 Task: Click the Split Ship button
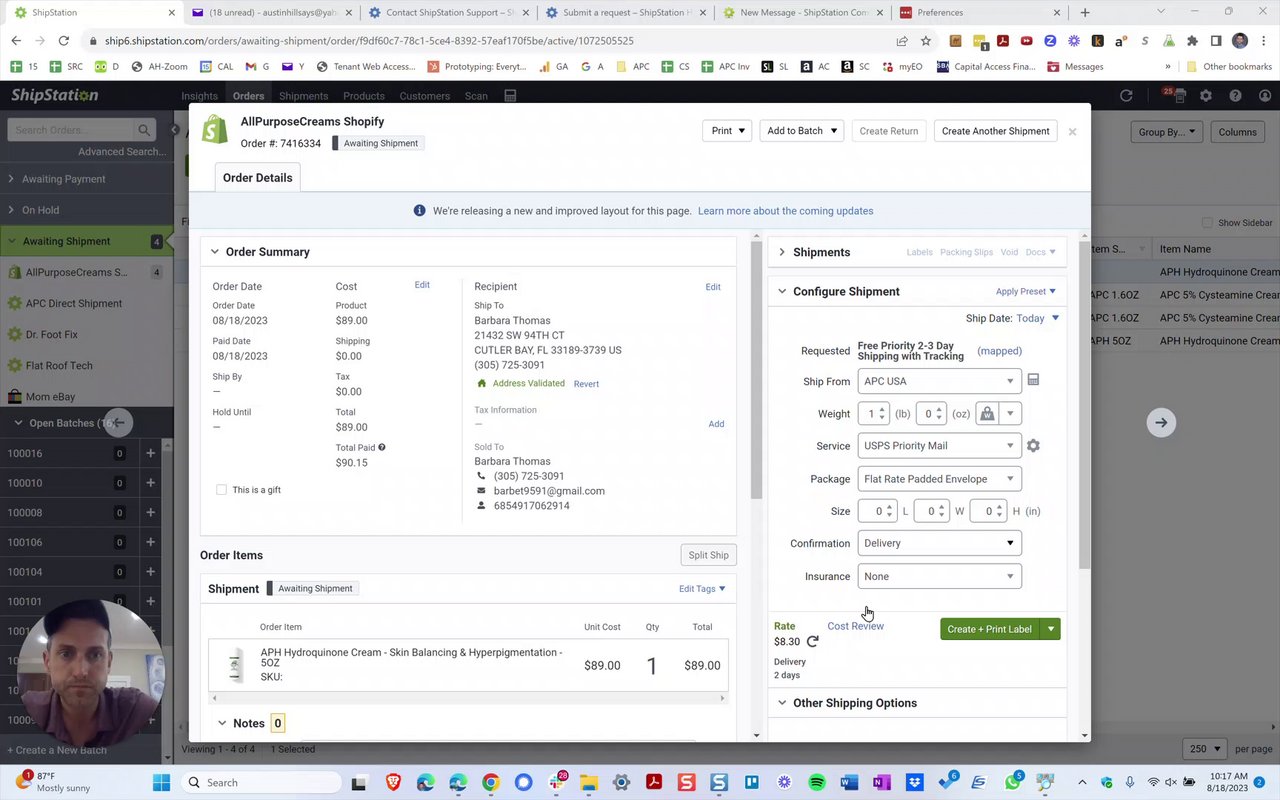pyautogui.click(x=708, y=555)
